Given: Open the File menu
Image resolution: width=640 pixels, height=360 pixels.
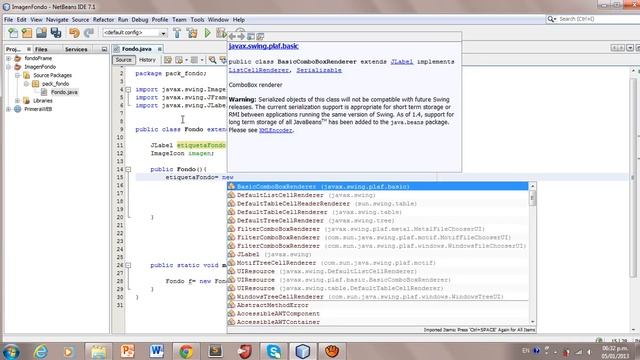Looking at the screenshot, I should click(x=9, y=20).
